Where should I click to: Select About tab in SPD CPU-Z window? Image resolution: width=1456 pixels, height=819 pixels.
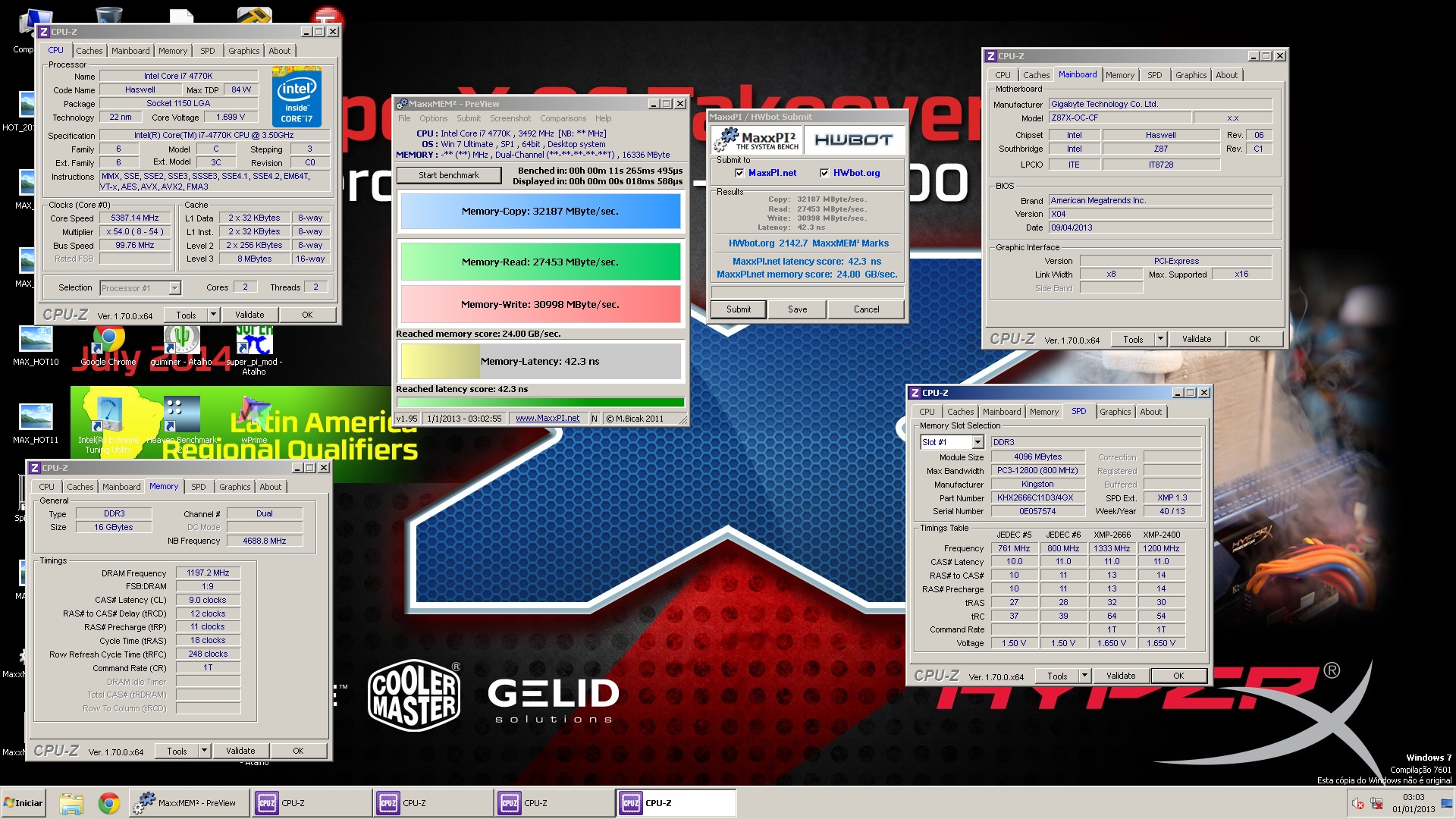click(x=1150, y=412)
